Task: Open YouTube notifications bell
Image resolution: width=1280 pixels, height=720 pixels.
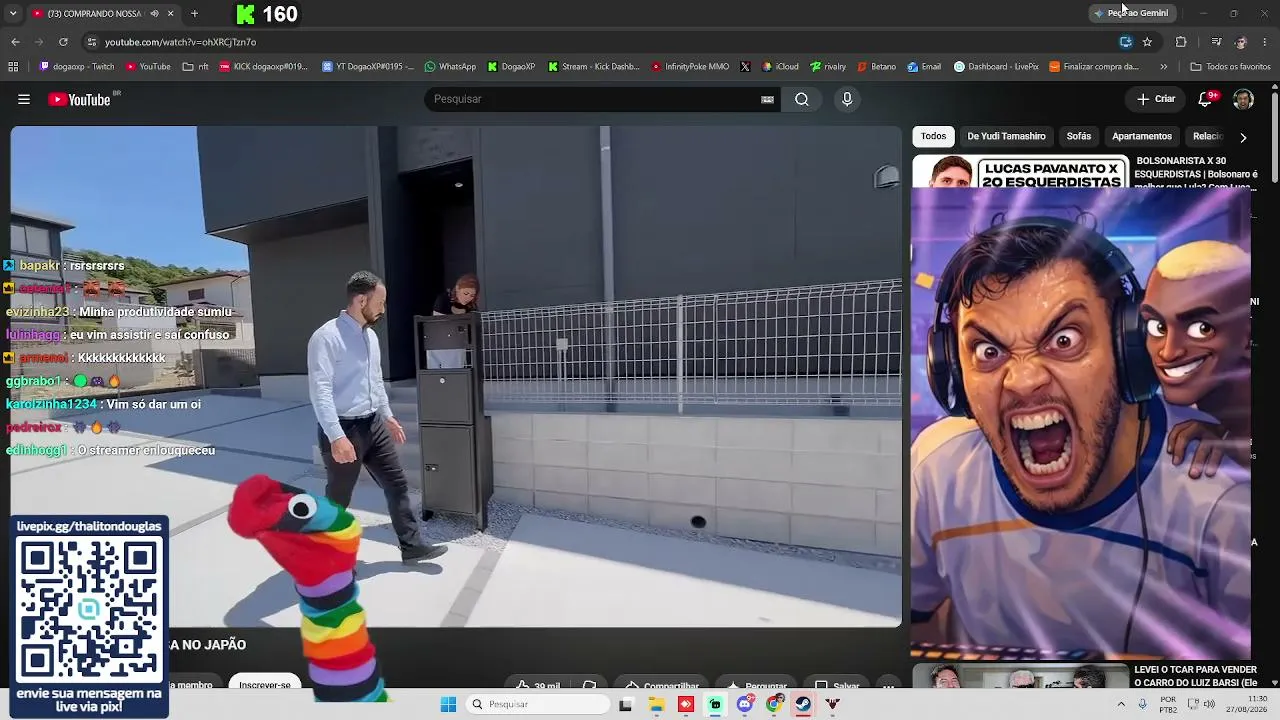Action: 1206,99
